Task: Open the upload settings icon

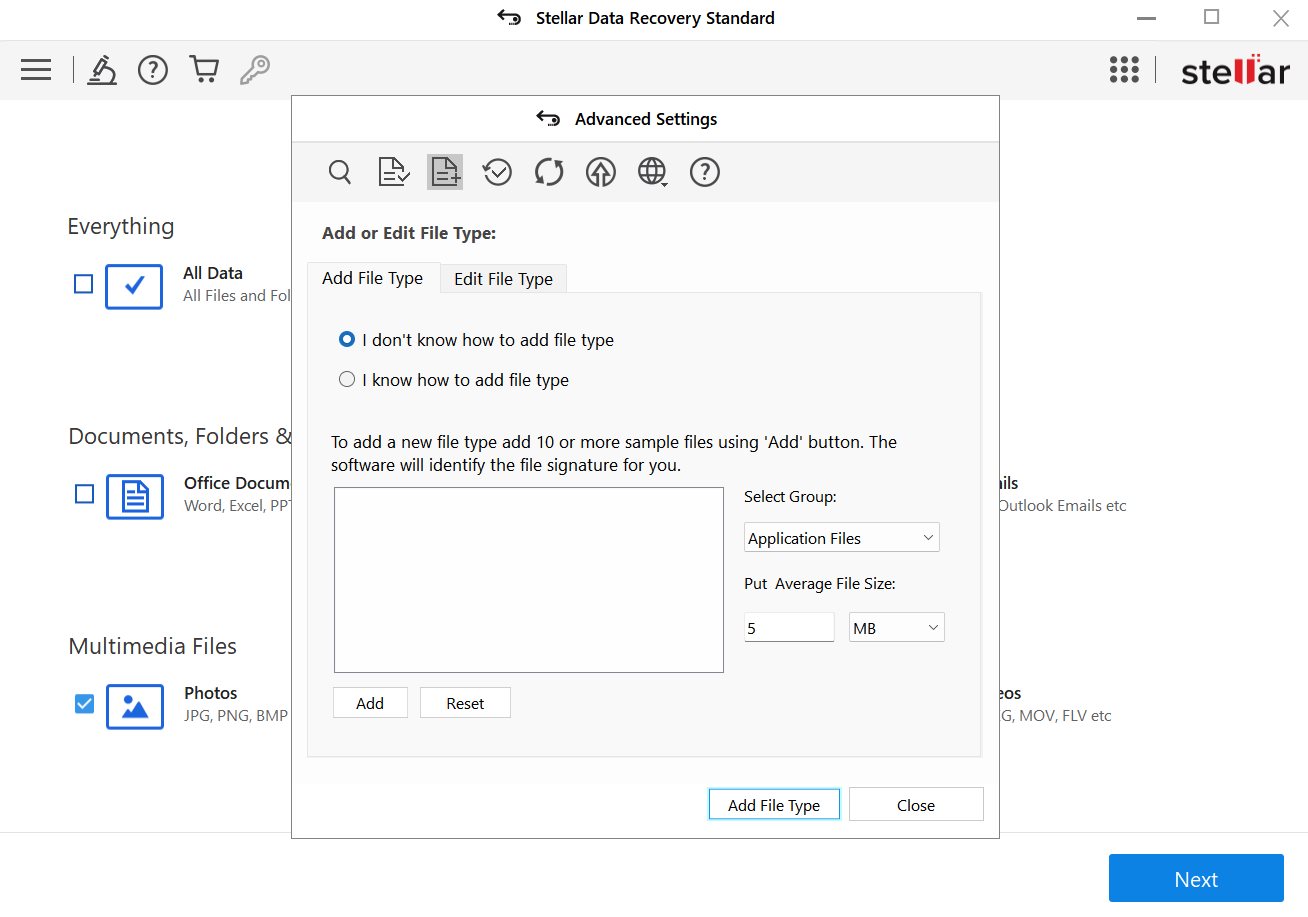Action: point(600,172)
